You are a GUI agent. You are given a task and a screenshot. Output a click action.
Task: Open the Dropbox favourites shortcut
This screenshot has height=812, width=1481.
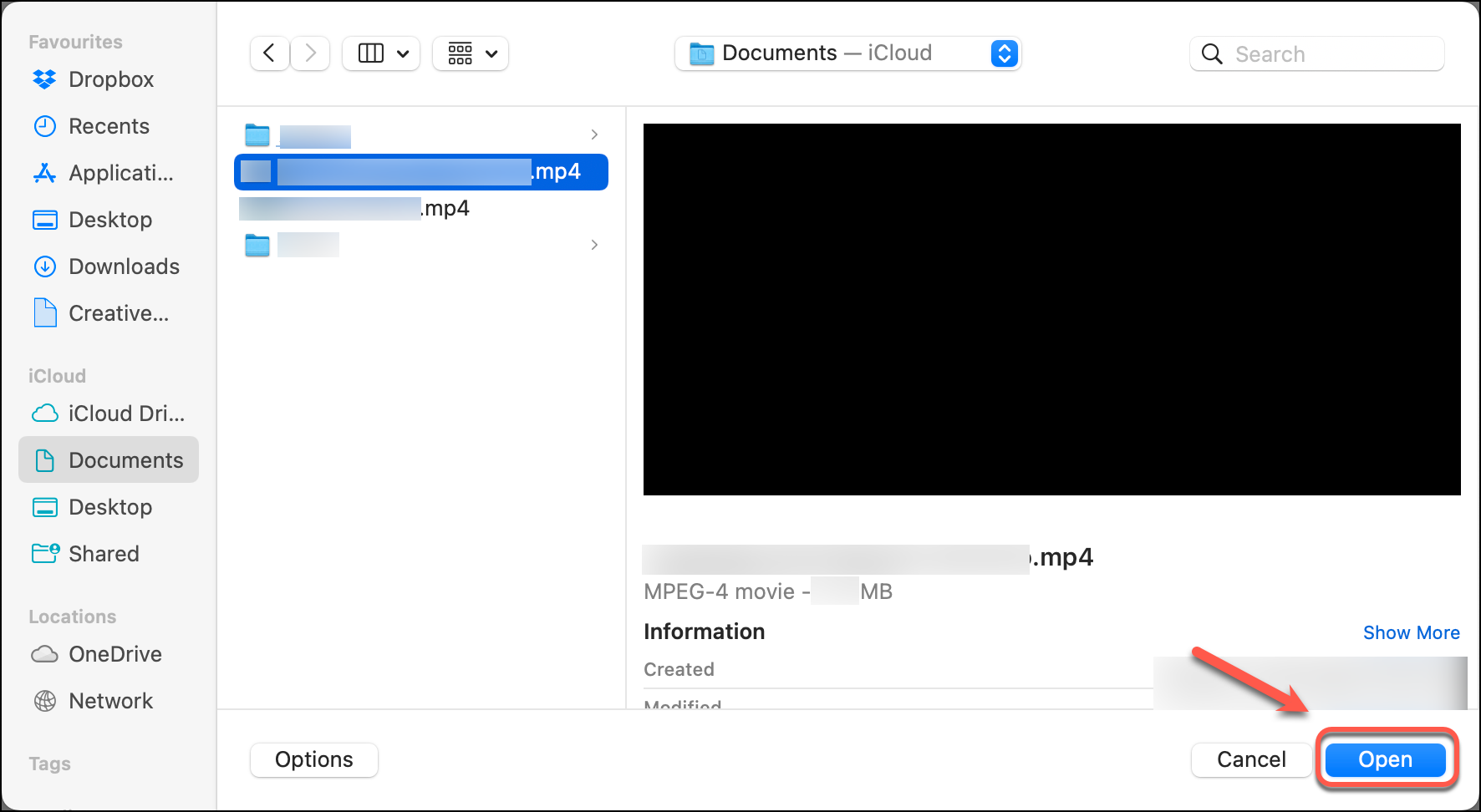[109, 79]
